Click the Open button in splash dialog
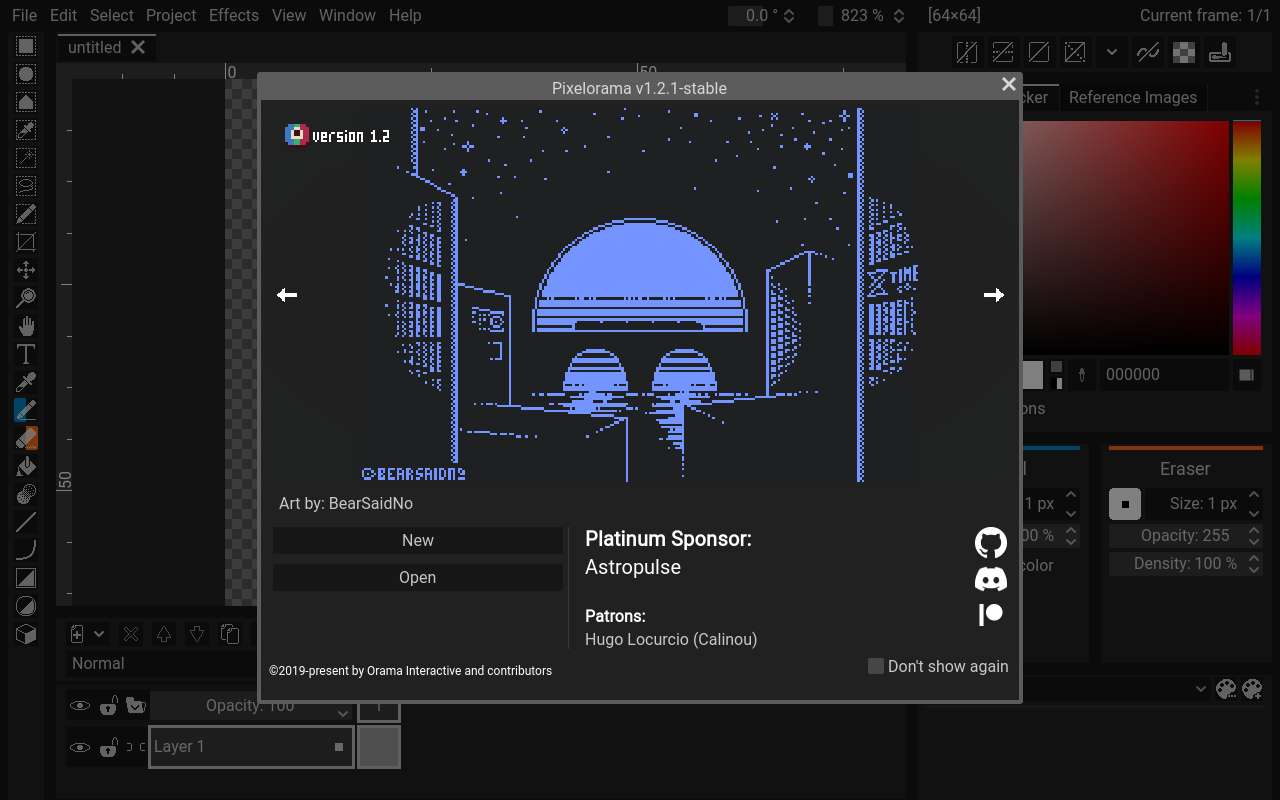 [x=418, y=577]
